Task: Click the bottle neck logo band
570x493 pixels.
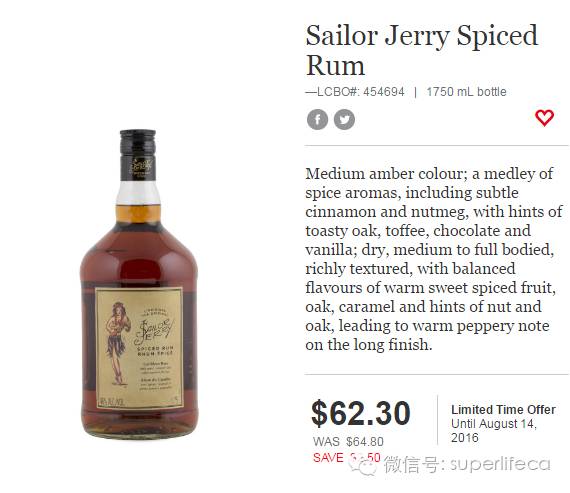Action: pos(138,168)
